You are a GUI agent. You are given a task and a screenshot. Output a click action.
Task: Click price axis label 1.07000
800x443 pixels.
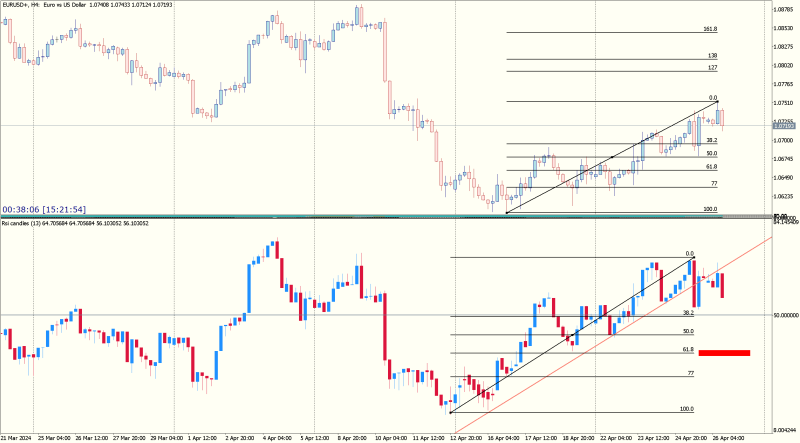(783, 140)
